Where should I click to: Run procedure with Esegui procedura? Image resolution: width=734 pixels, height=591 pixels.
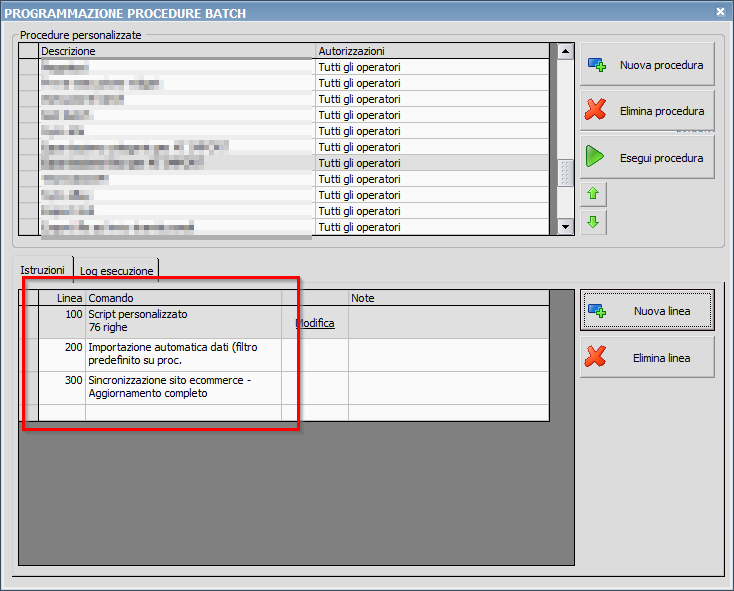click(647, 158)
